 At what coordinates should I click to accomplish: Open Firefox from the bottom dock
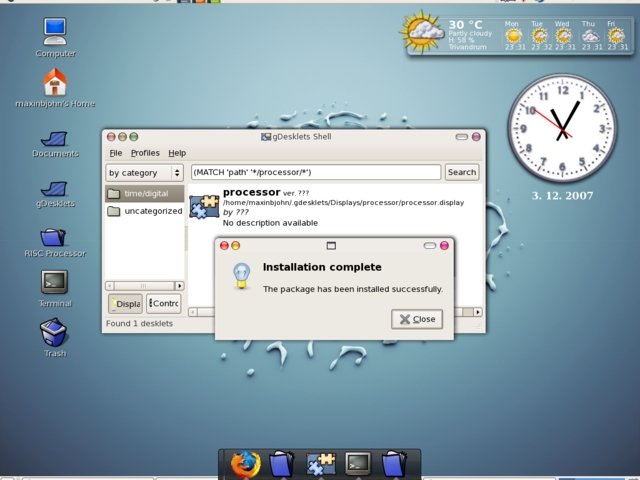coord(245,465)
